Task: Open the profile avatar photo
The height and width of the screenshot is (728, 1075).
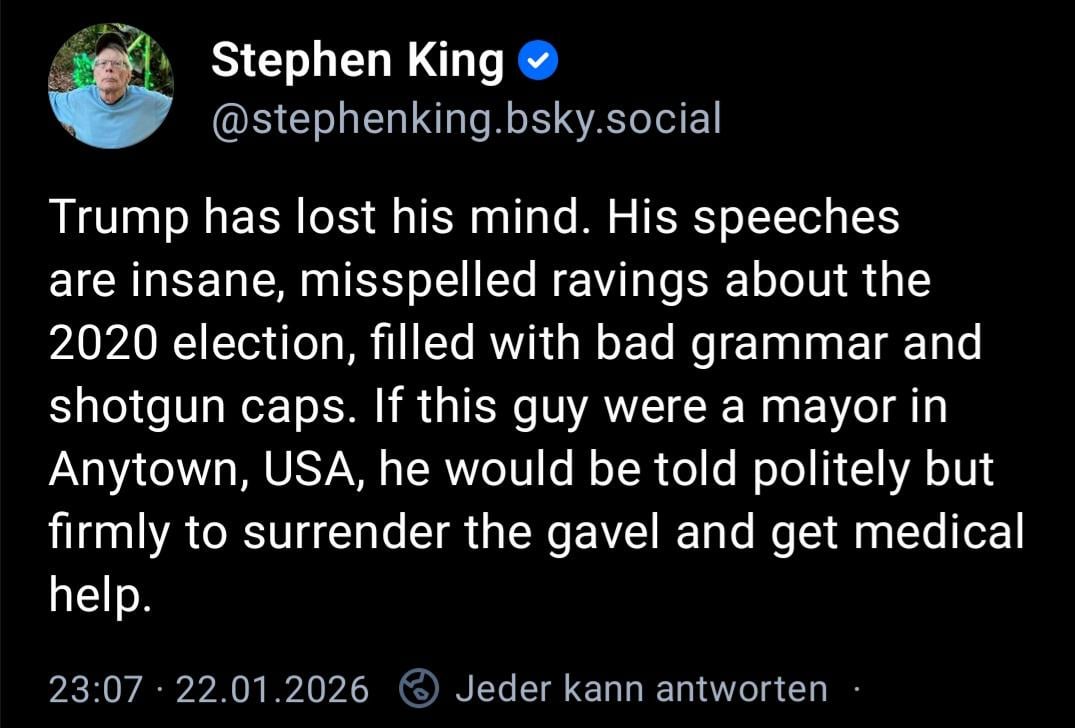Action: point(111,86)
